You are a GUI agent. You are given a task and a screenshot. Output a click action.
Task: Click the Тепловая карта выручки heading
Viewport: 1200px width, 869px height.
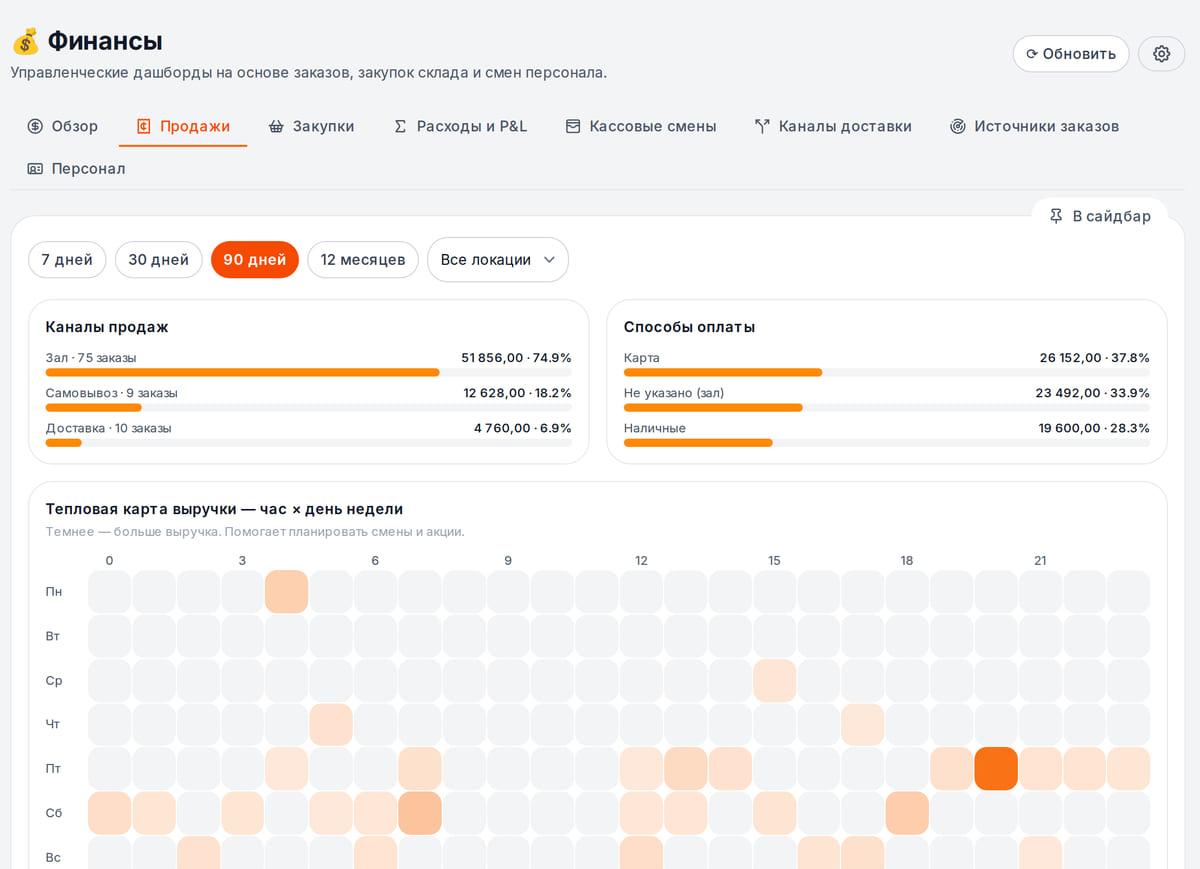pos(225,509)
